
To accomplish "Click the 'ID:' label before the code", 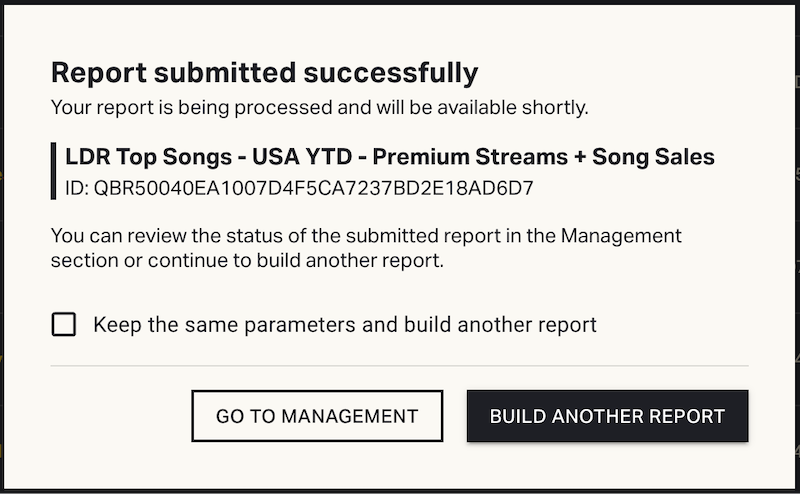I will tap(77, 187).
